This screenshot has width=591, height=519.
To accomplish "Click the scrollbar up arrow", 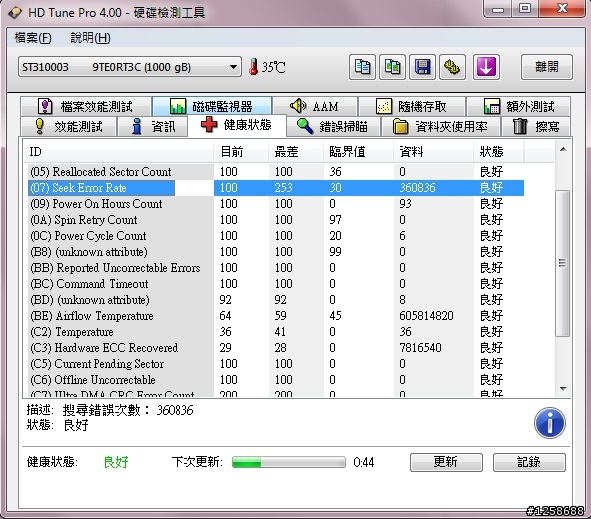I will click(563, 150).
